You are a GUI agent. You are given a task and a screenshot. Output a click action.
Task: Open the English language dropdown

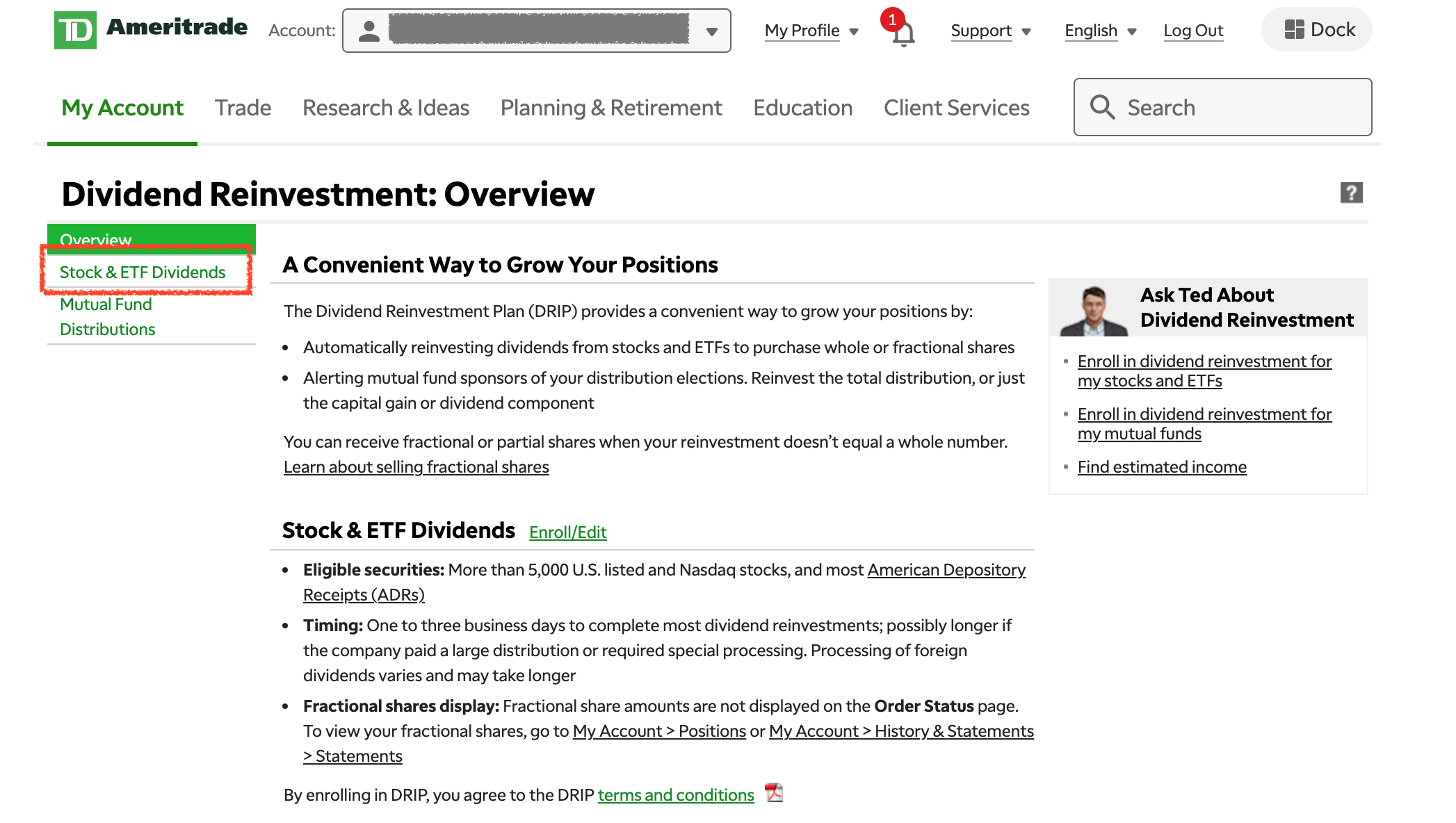point(1100,31)
